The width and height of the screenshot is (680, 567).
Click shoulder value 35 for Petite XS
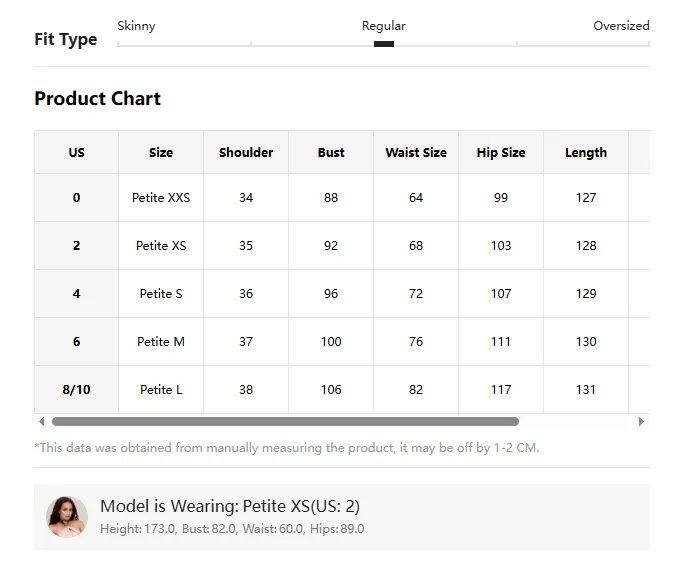(246, 246)
